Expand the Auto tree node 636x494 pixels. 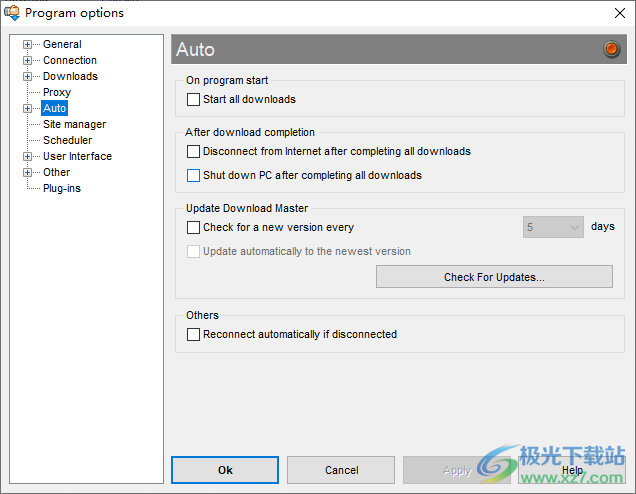click(27, 108)
